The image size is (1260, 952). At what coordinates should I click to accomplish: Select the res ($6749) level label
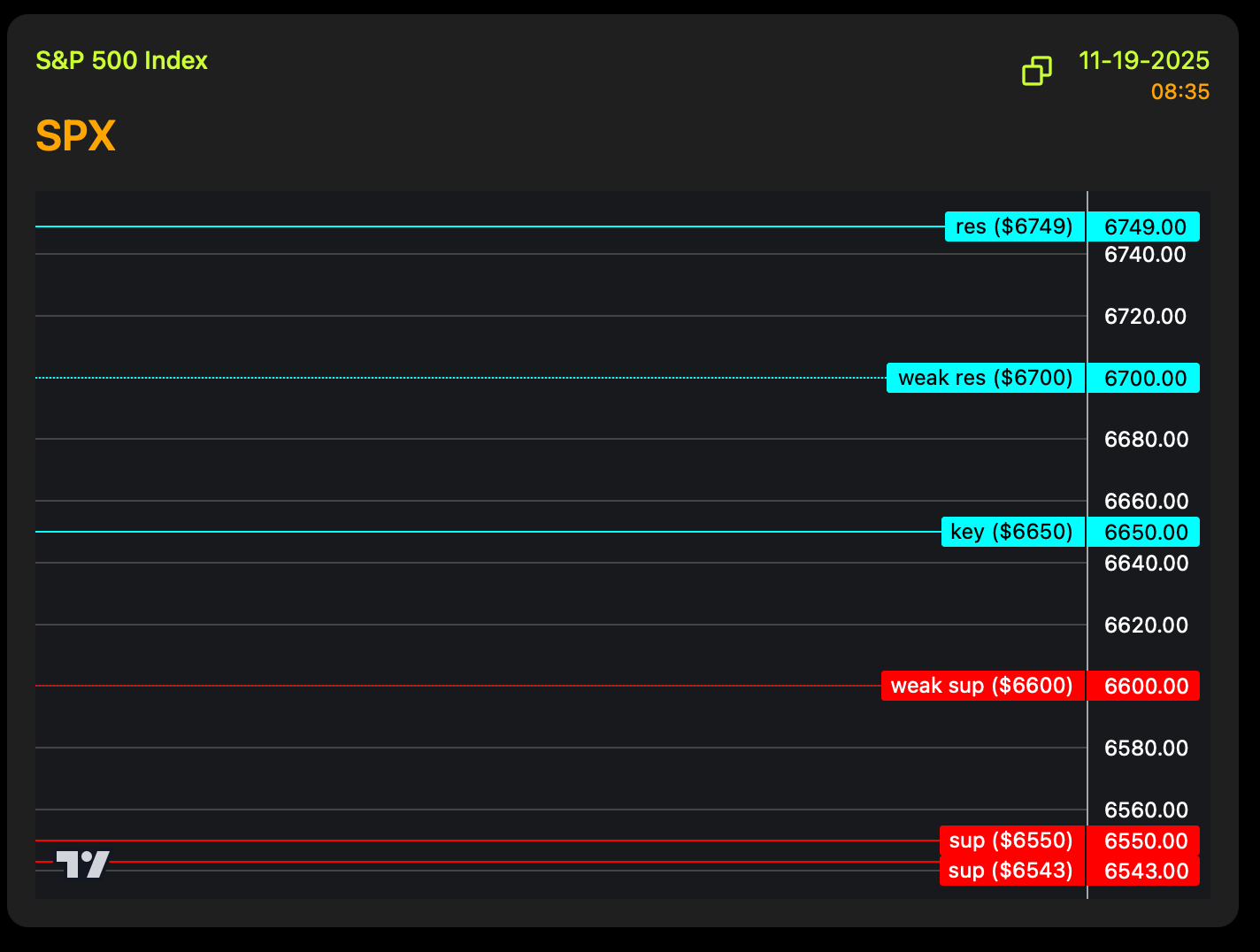coord(1014,226)
